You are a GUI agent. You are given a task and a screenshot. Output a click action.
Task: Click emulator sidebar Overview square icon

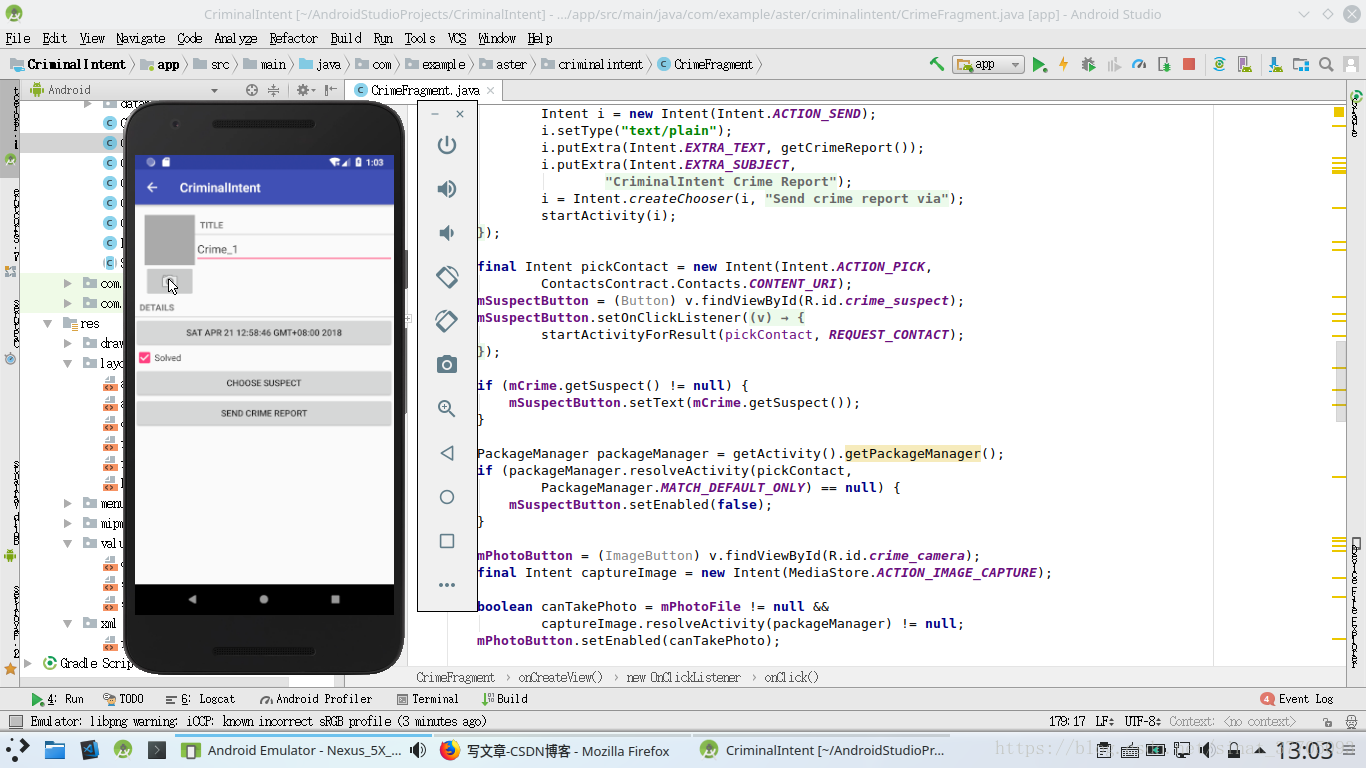tap(447, 541)
